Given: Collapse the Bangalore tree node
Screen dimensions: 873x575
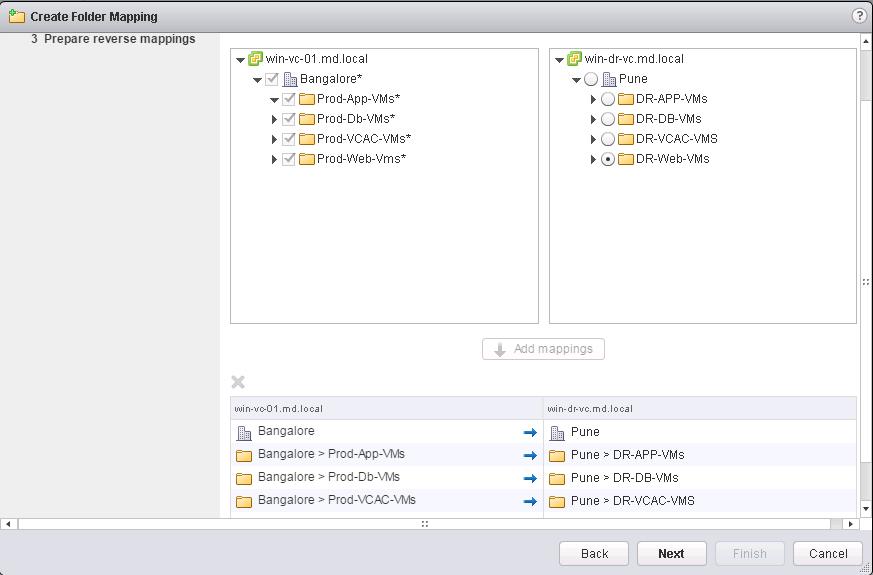Looking at the screenshot, I should 257,80.
